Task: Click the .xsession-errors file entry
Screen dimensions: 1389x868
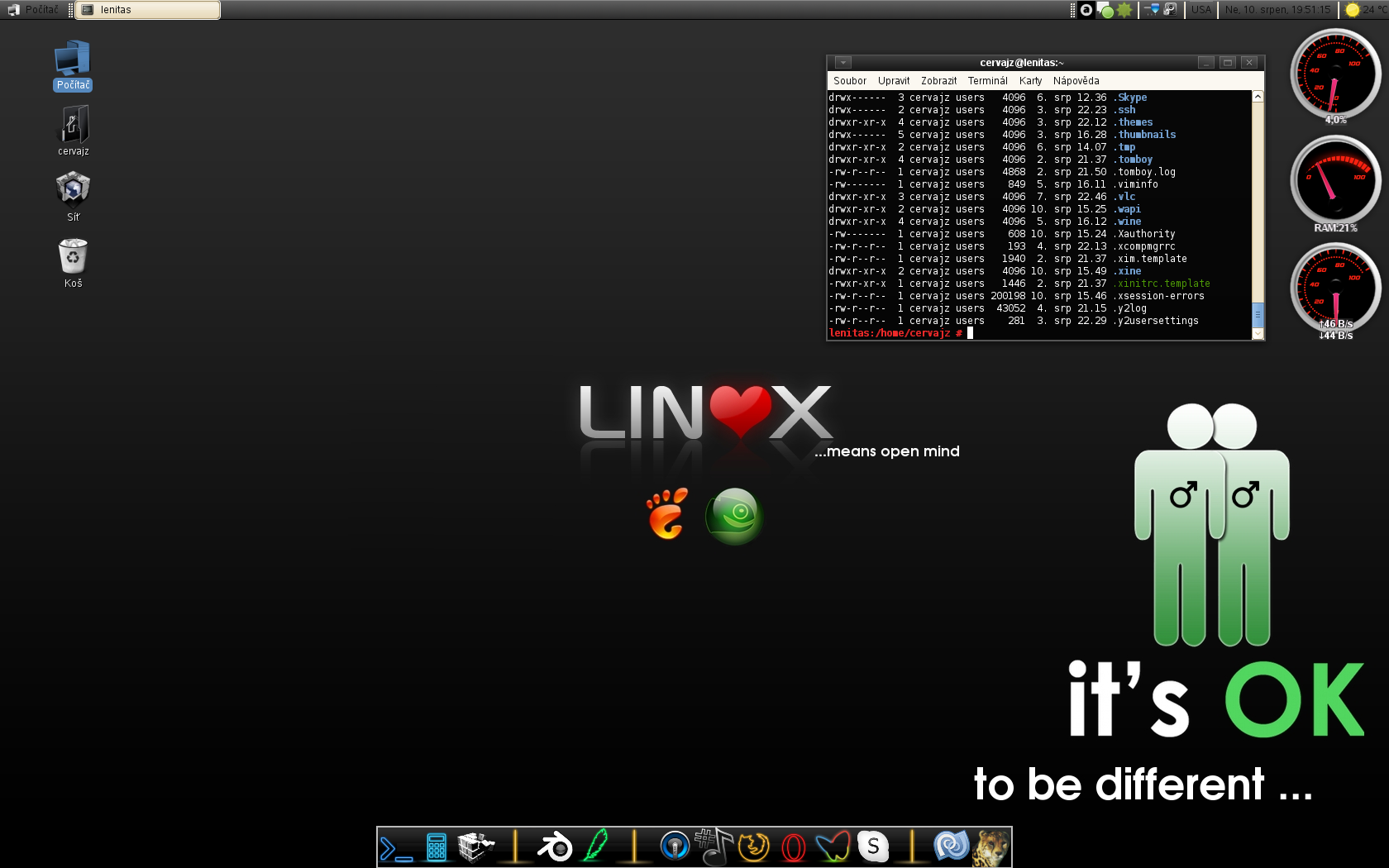Action: click(x=1159, y=296)
